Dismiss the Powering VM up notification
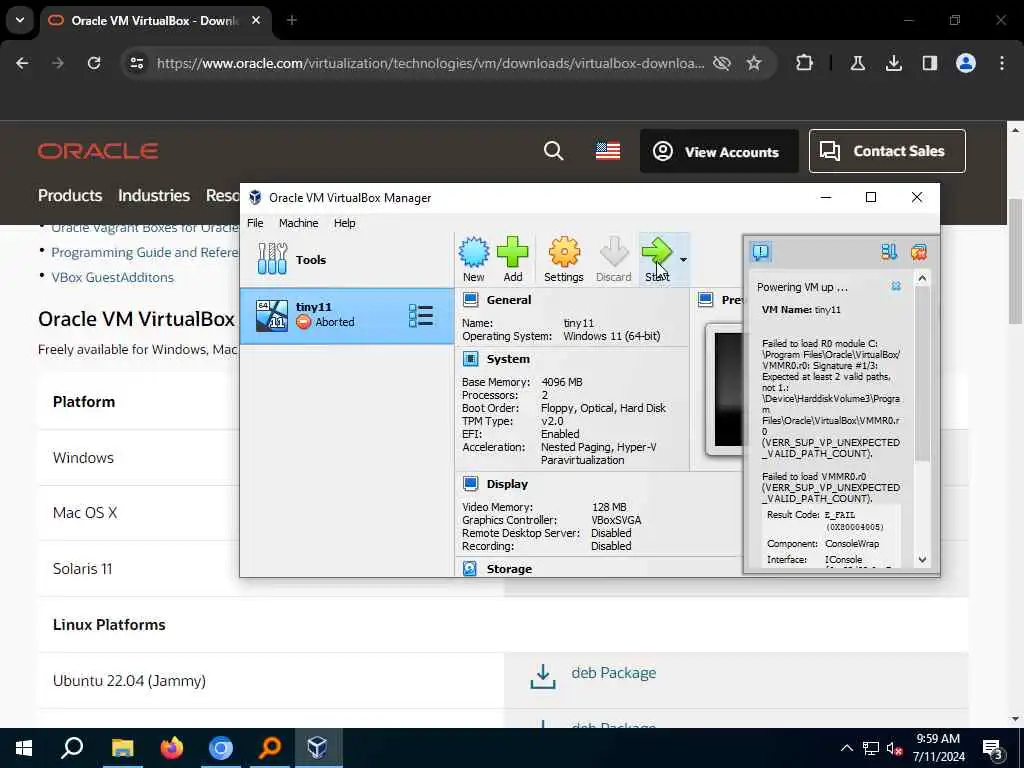The image size is (1024, 768). pos(896,287)
